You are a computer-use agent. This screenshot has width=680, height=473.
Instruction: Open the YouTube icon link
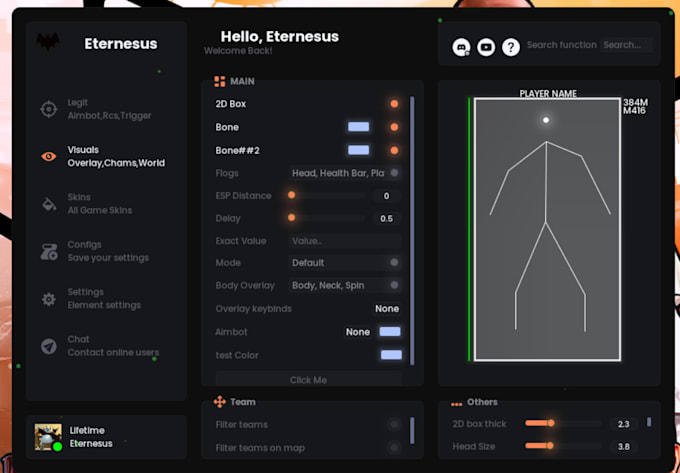[486, 47]
